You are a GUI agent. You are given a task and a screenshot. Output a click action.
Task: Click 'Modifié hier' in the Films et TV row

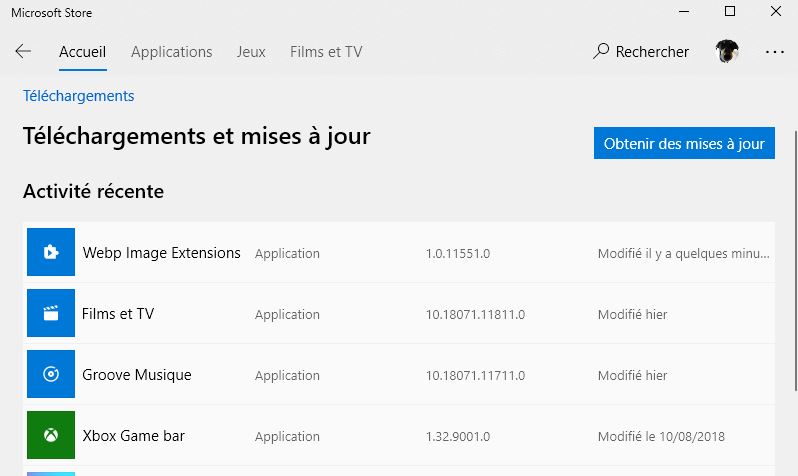click(633, 315)
